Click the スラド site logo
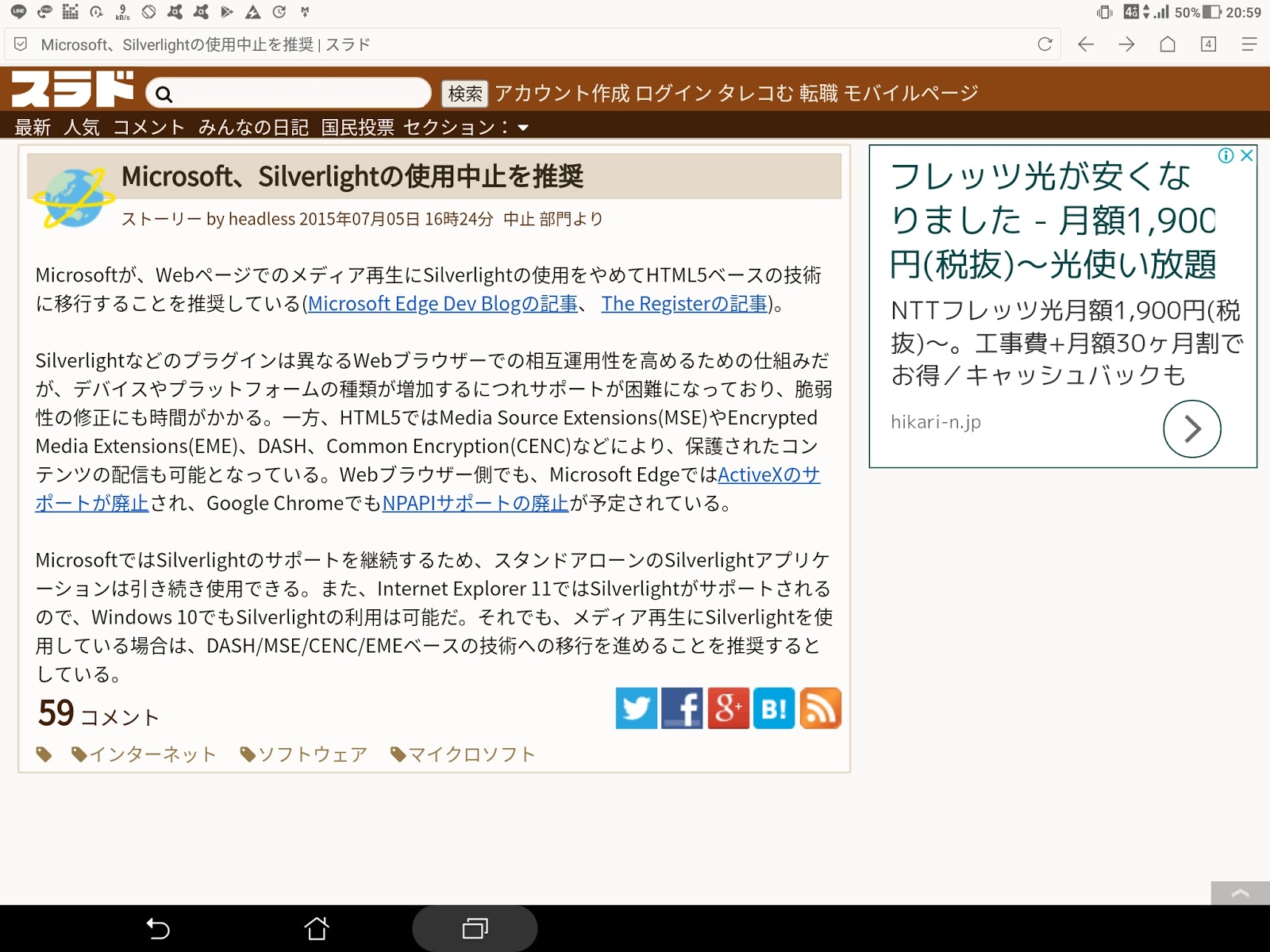The width and height of the screenshot is (1270, 952). point(72,89)
